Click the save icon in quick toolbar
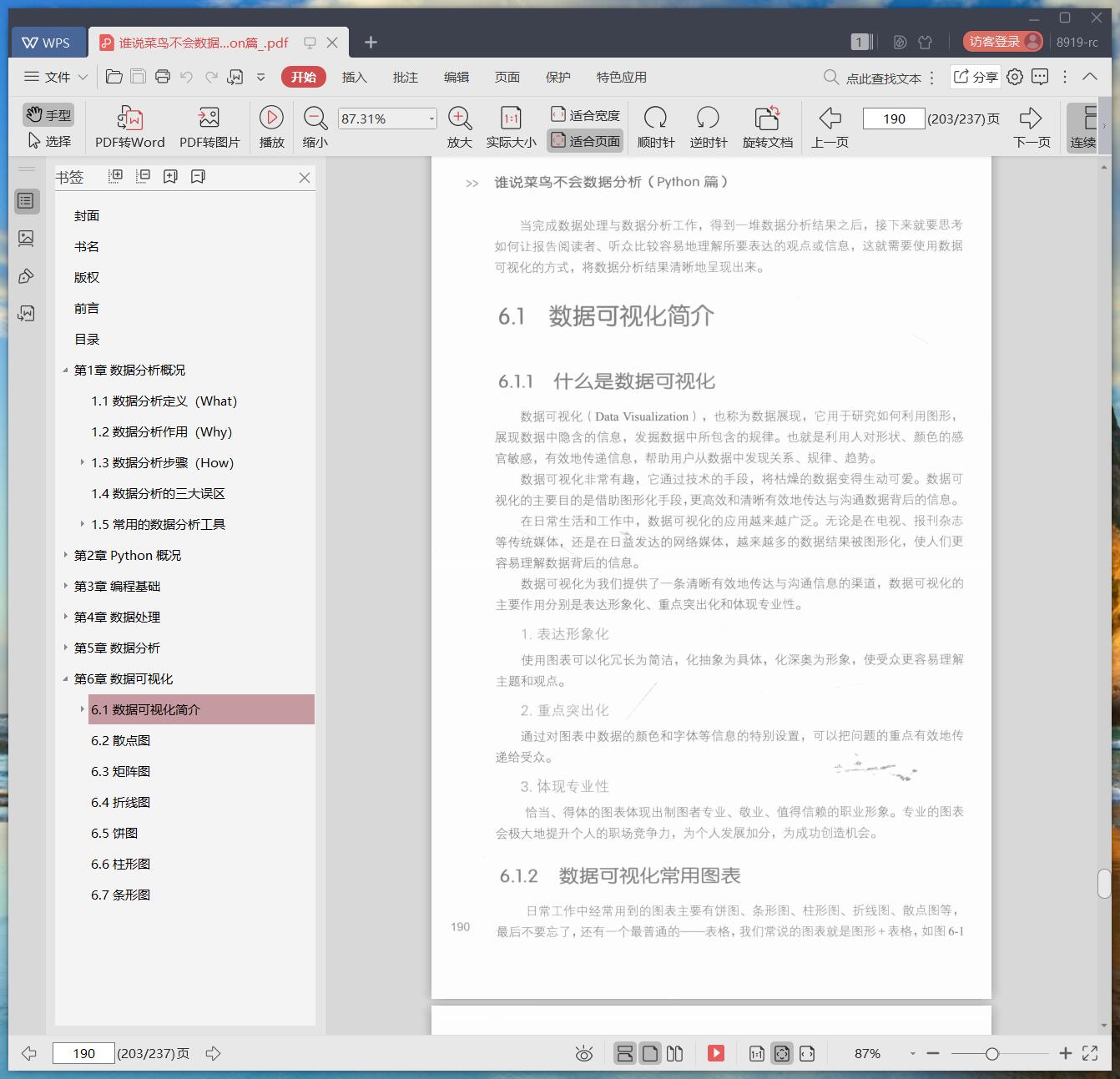 click(x=139, y=77)
